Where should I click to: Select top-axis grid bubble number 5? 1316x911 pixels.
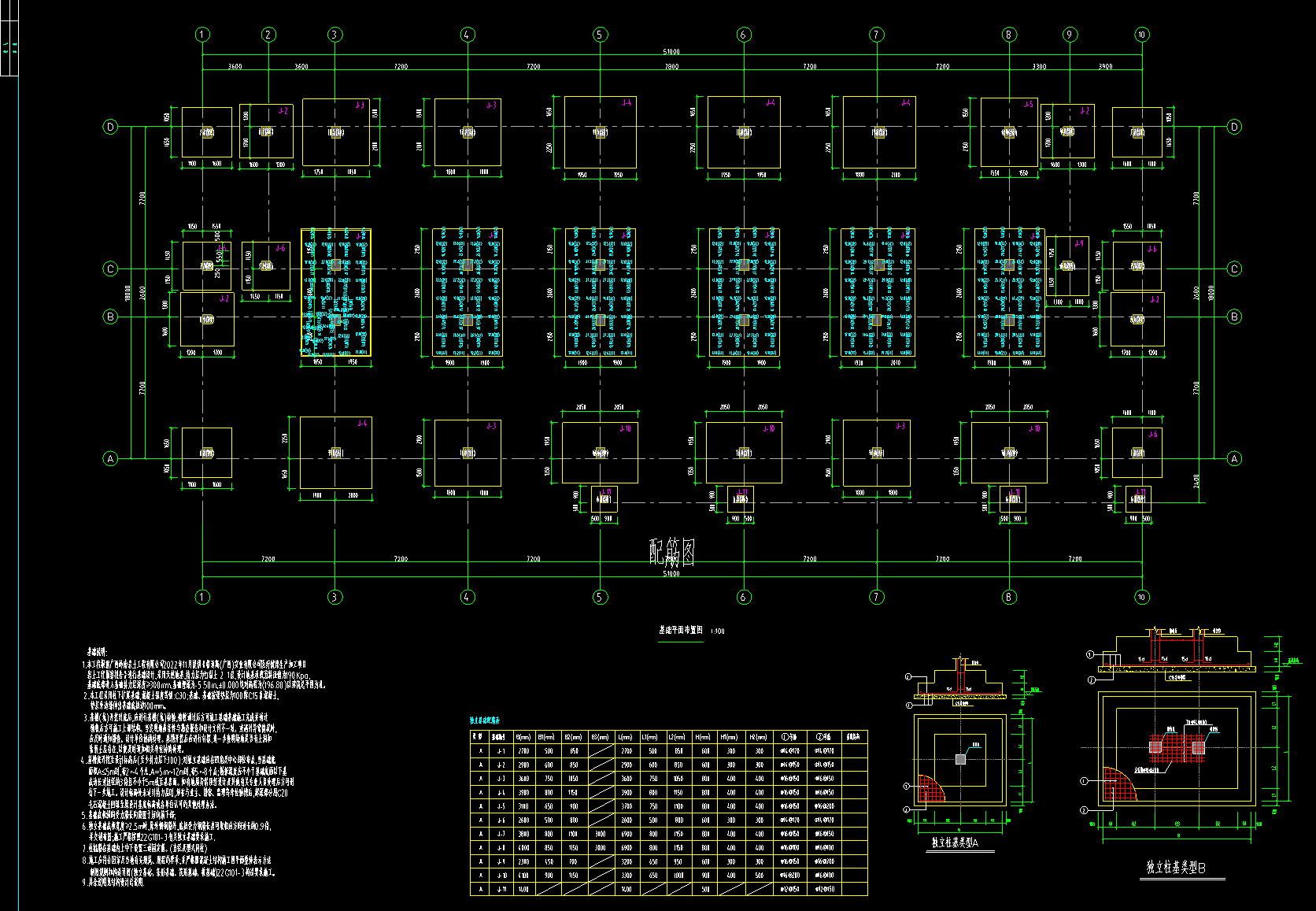click(x=600, y=35)
